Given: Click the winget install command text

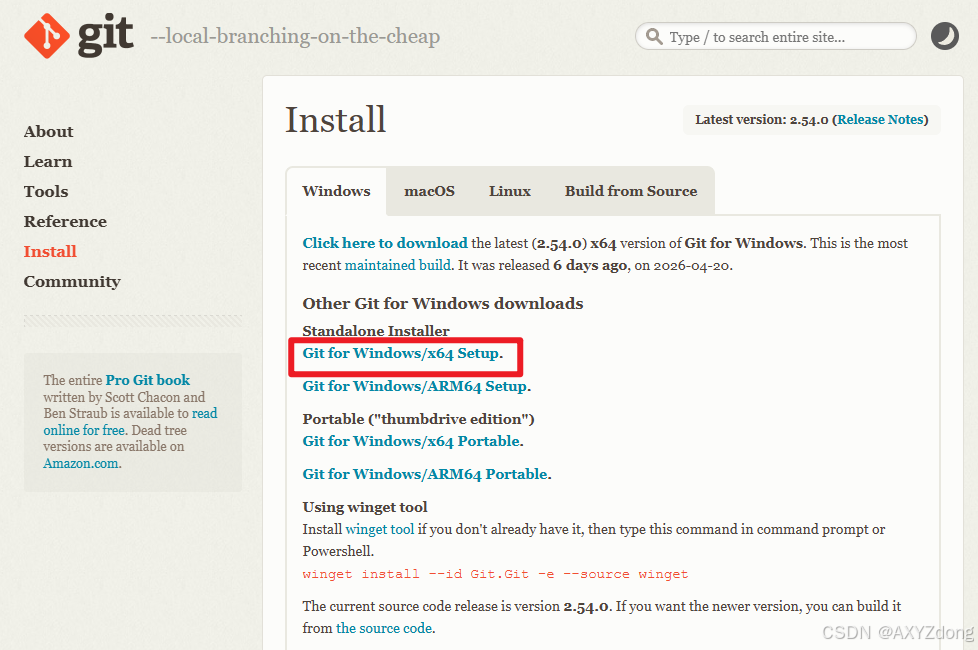Looking at the screenshot, I should coord(495,574).
